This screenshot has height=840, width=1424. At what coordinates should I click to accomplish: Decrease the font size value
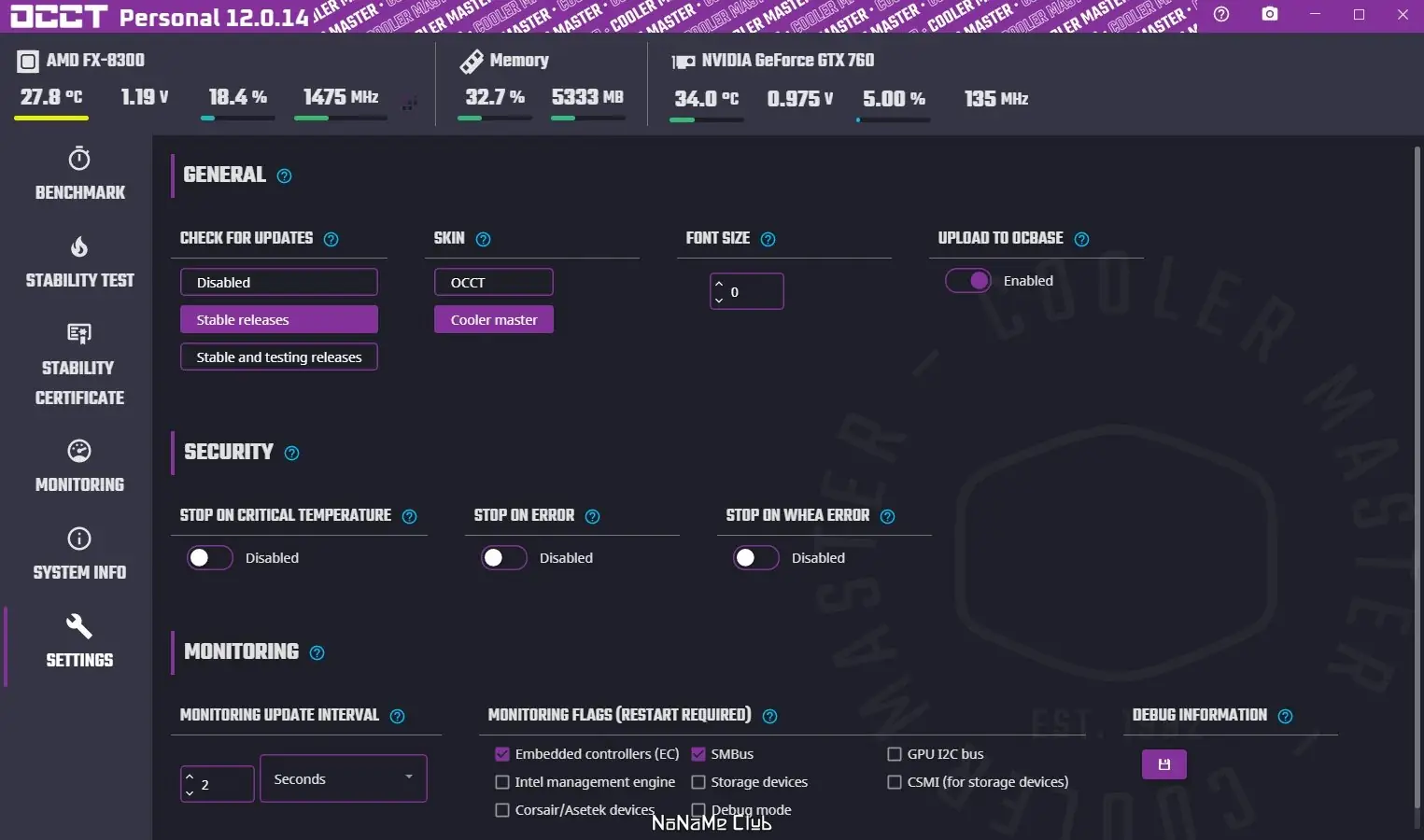click(x=719, y=301)
